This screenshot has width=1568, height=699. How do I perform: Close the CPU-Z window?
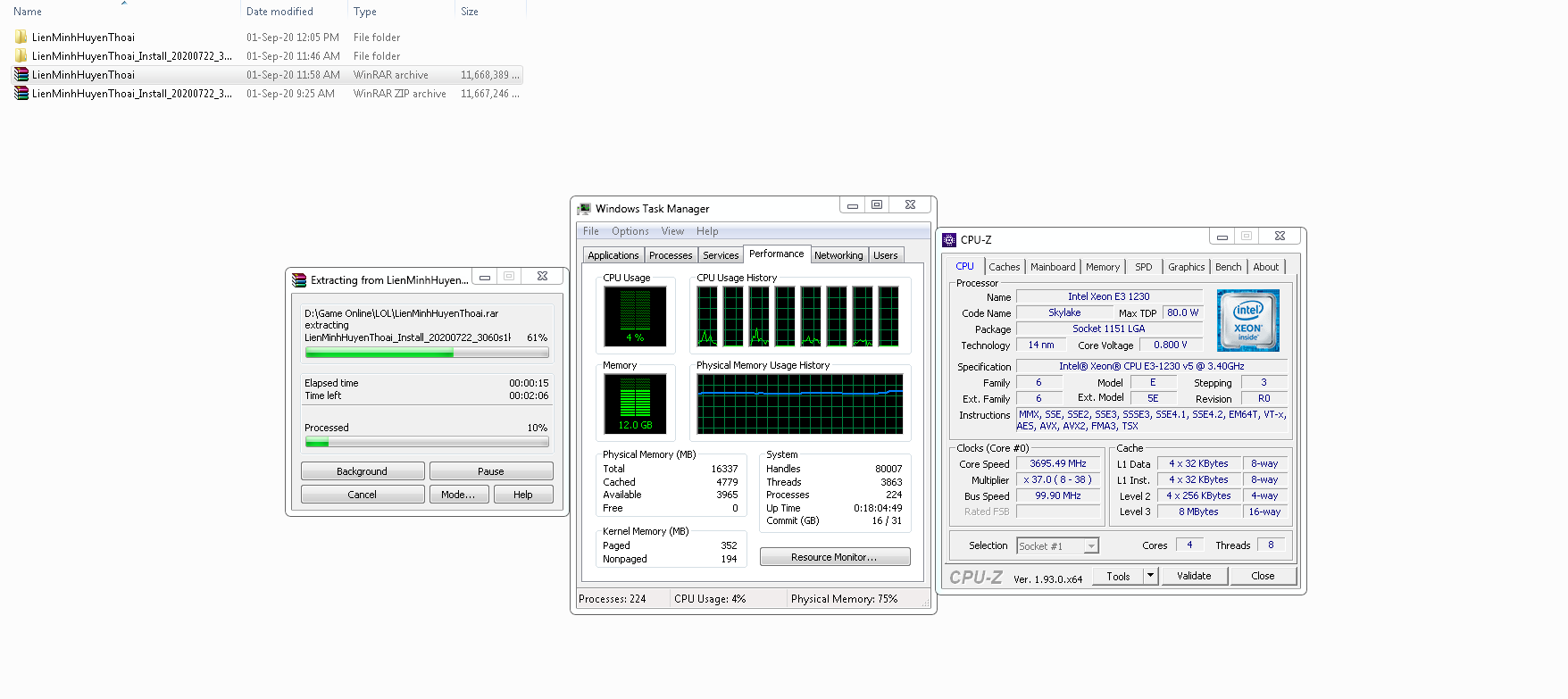click(x=1280, y=237)
